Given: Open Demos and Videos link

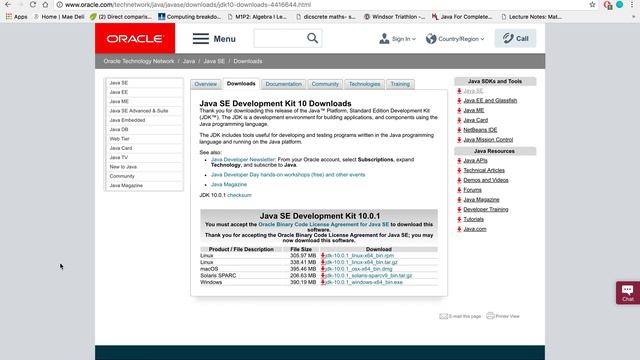Looking at the screenshot, I should 486,180.
